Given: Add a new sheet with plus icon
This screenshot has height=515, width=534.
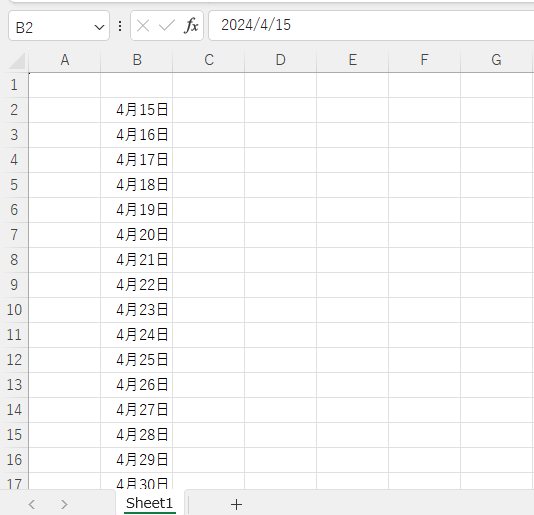Looking at the screenshot, I should tap(236, 504).
